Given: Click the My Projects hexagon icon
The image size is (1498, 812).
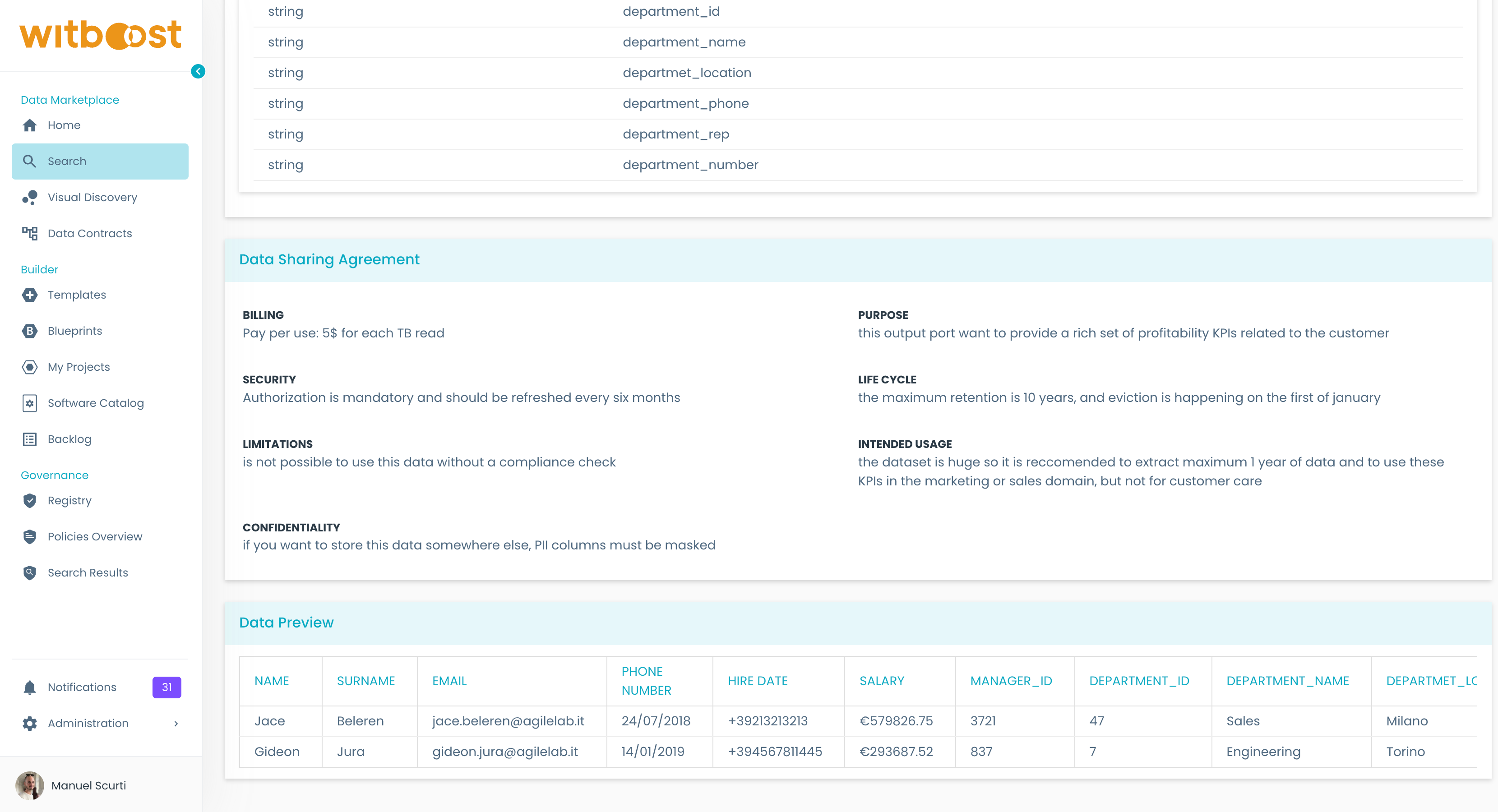Looking at the screenshot, I should (30, 367).
